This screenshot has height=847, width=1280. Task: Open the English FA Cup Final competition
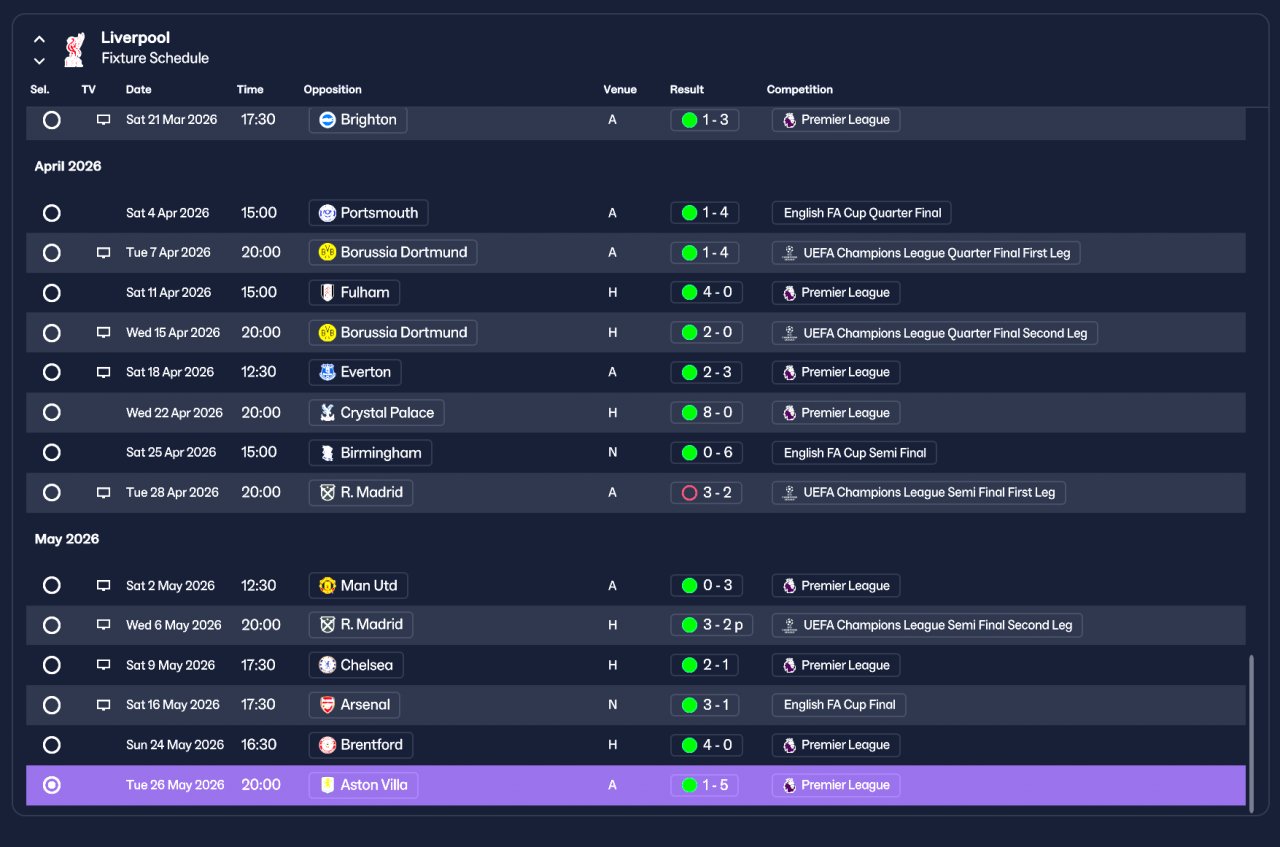click(839, 705)
